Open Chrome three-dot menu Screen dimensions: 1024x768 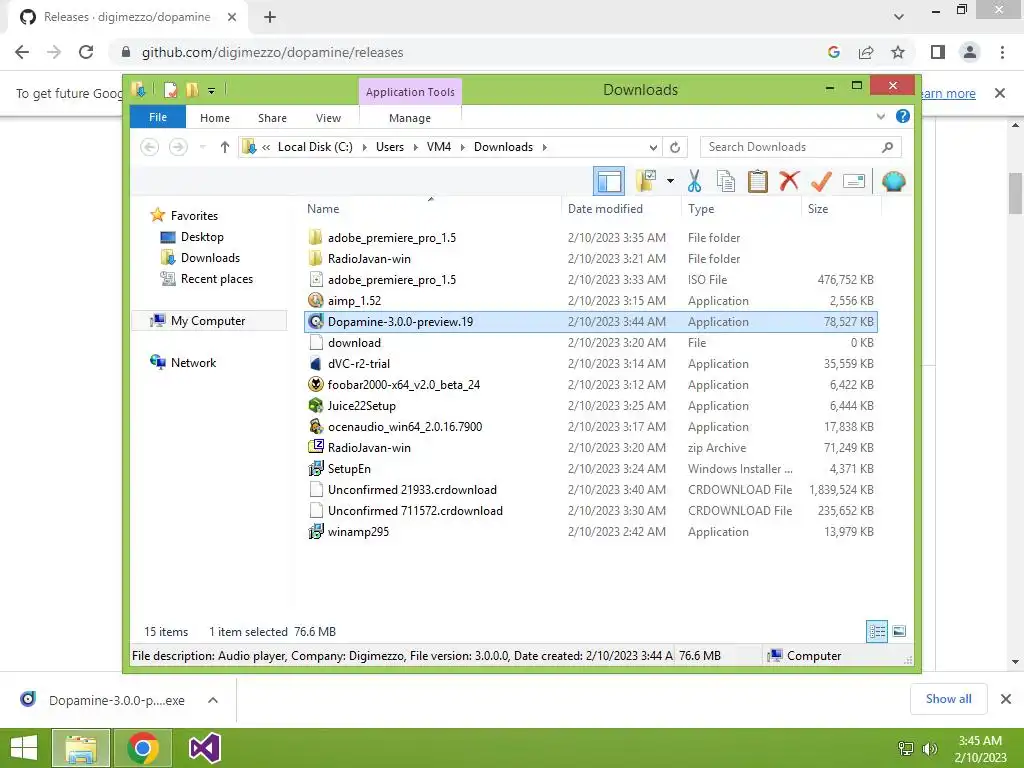(1002, 52)
